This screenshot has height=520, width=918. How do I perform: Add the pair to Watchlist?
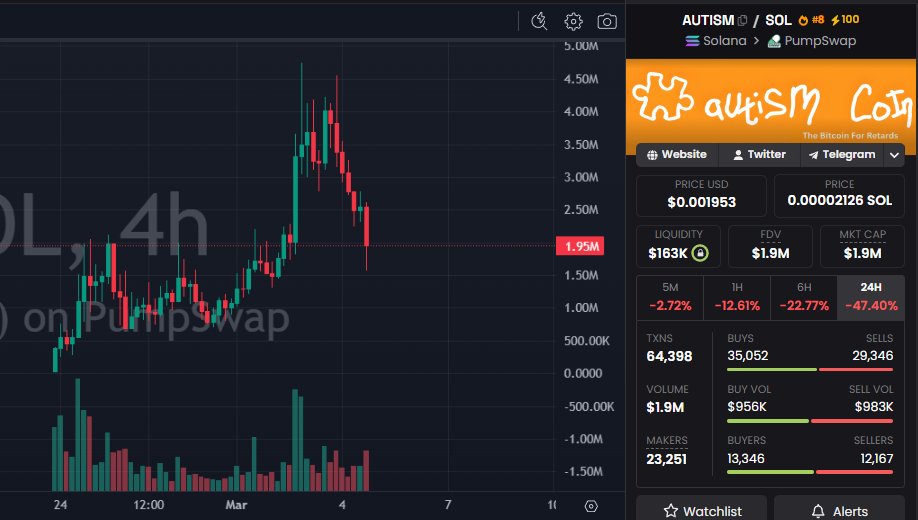tap(702, 511)
